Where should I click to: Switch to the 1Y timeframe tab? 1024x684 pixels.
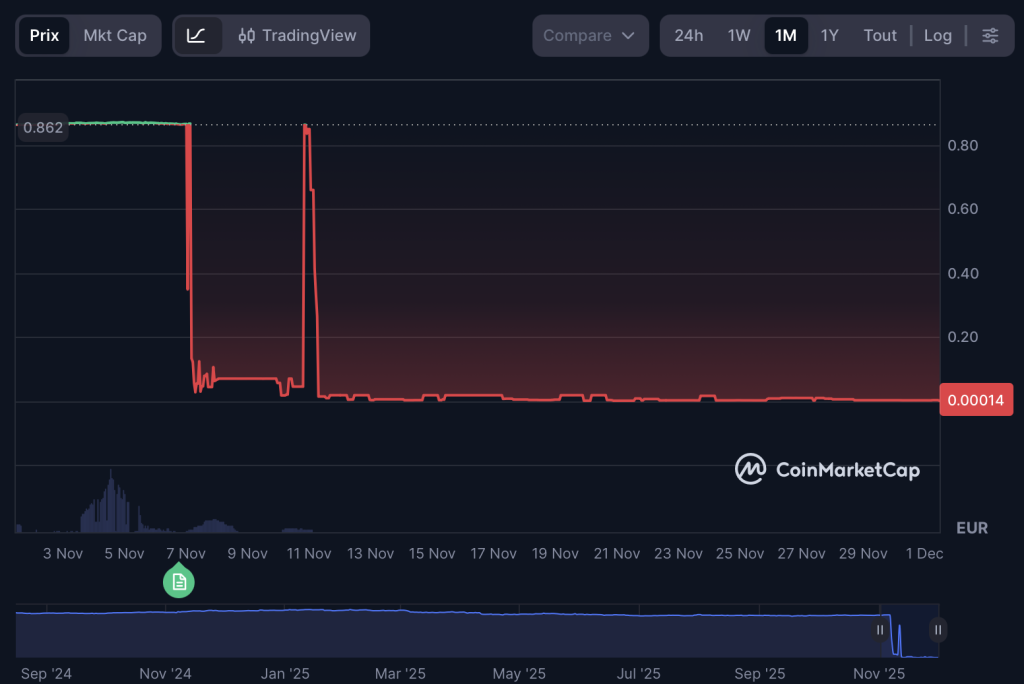tap(830, 35)
